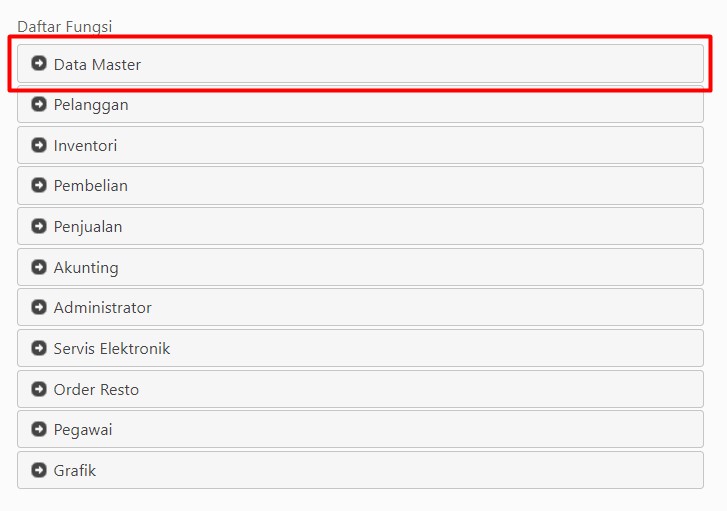Click the arrow icon beside Pelanggan
Image resolution: width=727 pixels, height=511 pixels.
point(39,104)
